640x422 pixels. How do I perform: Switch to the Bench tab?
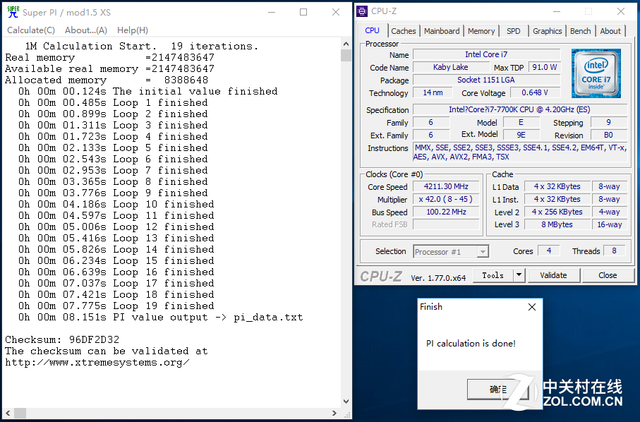click(581, 31)
